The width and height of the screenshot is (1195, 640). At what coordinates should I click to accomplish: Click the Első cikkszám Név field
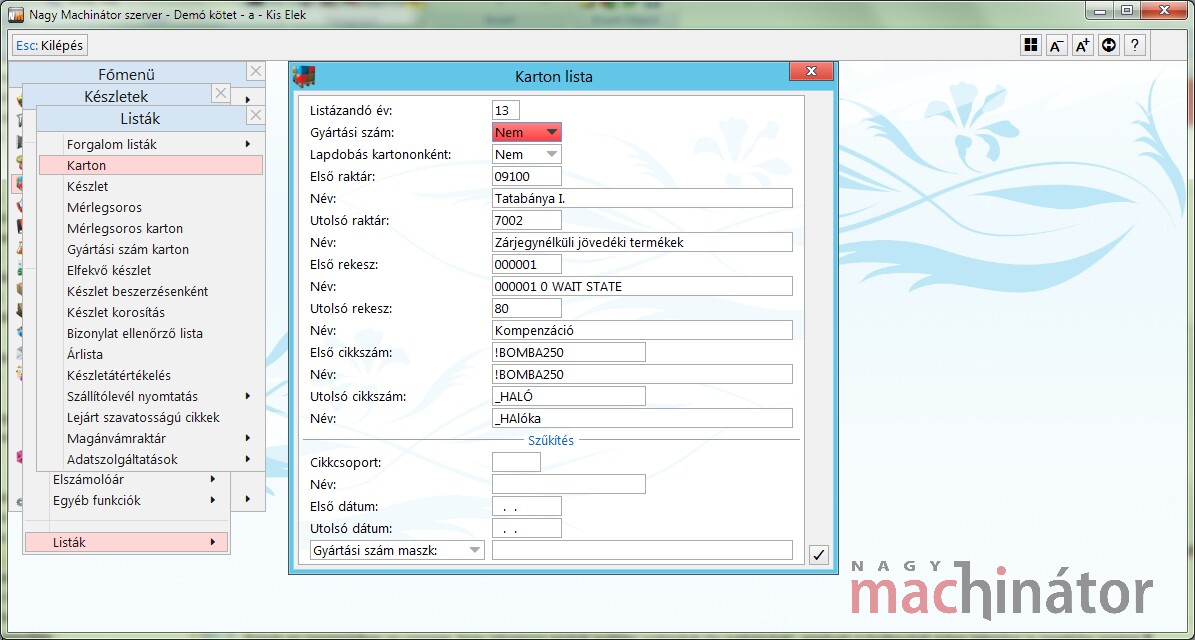click(x=642, y=374)
